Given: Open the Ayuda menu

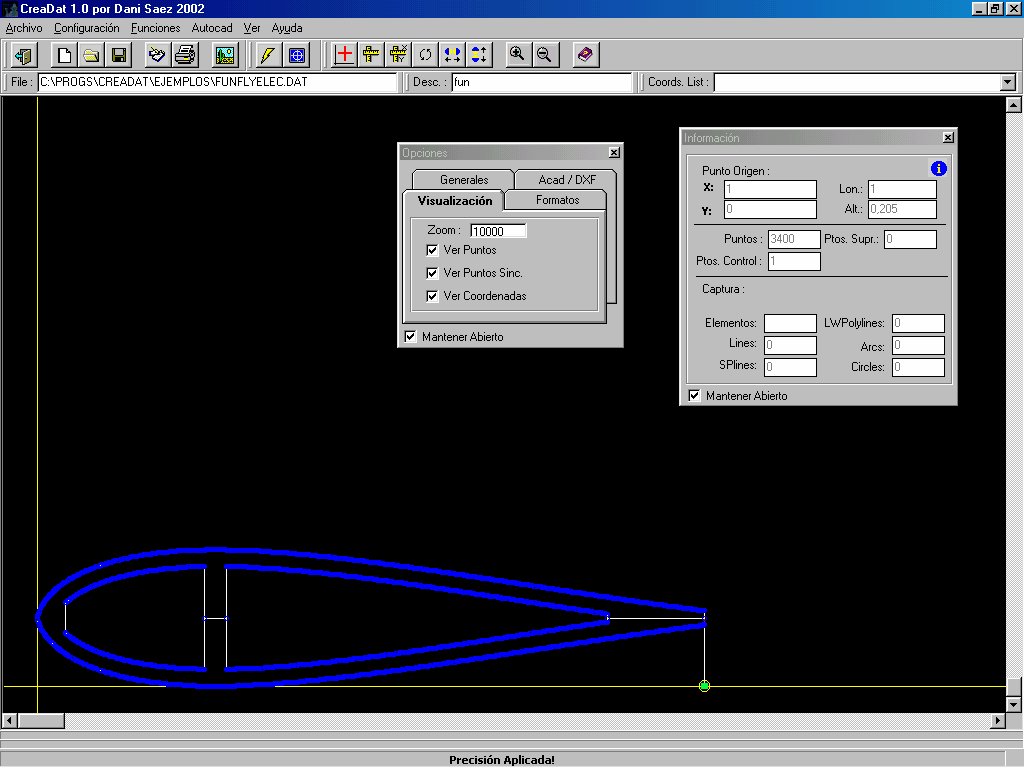Looking at the screenshot, I should point(287,28).
